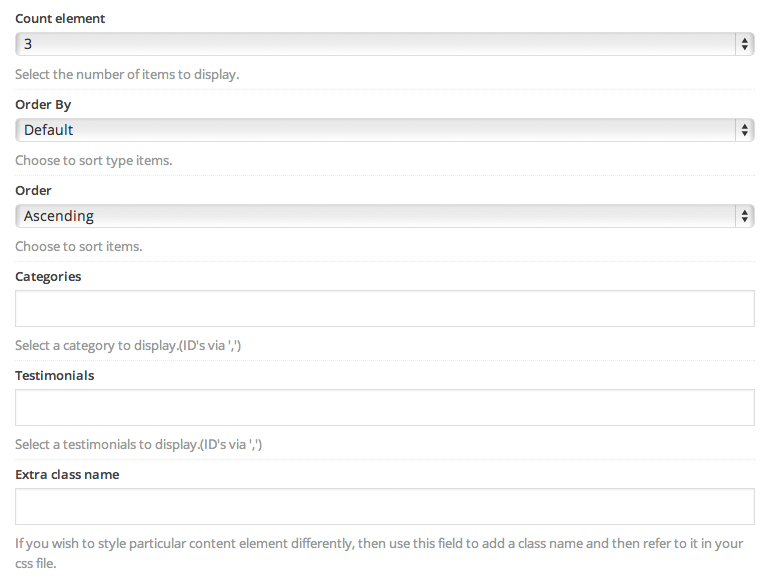Click the css file class name help text

379,554
